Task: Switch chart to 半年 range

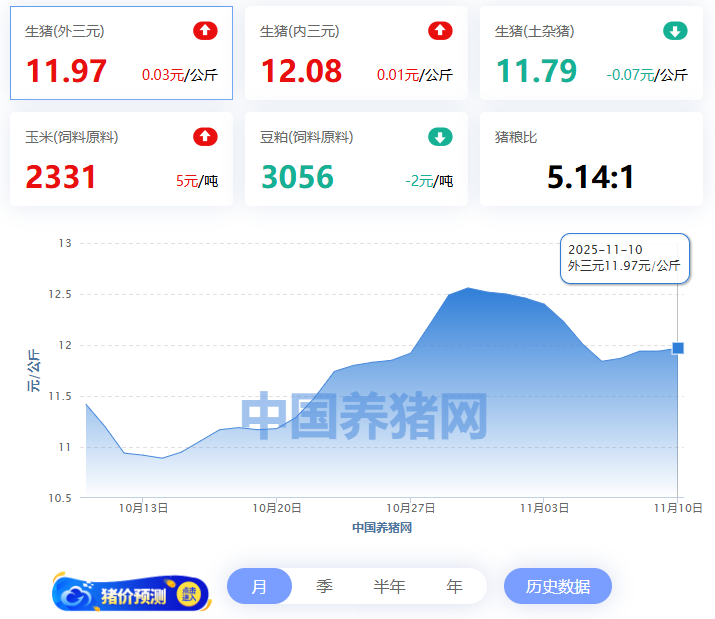Action: 389,587
